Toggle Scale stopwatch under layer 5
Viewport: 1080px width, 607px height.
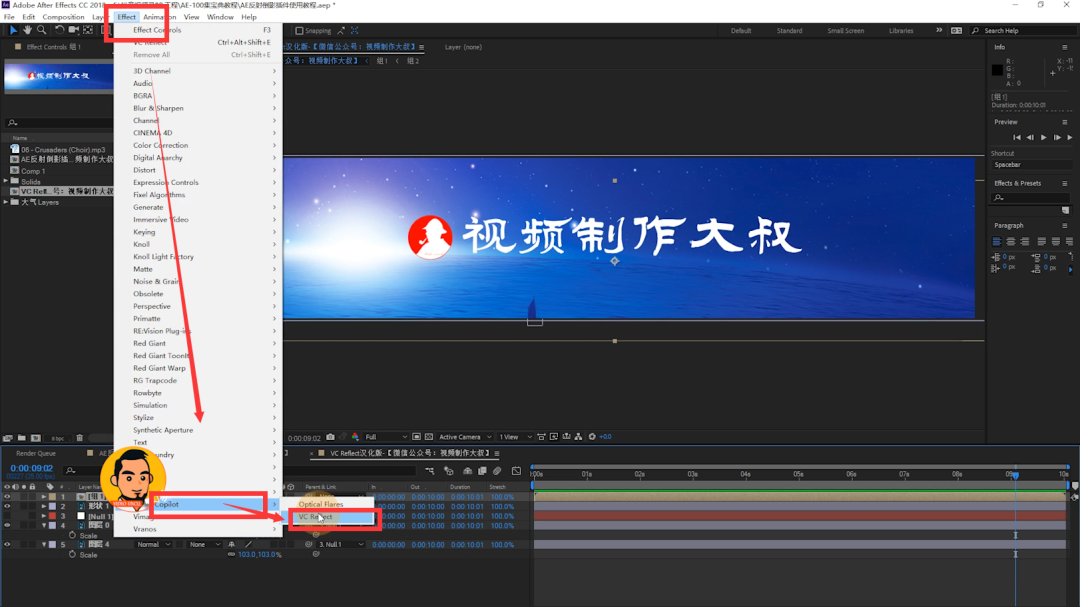[x=72, y=555]
